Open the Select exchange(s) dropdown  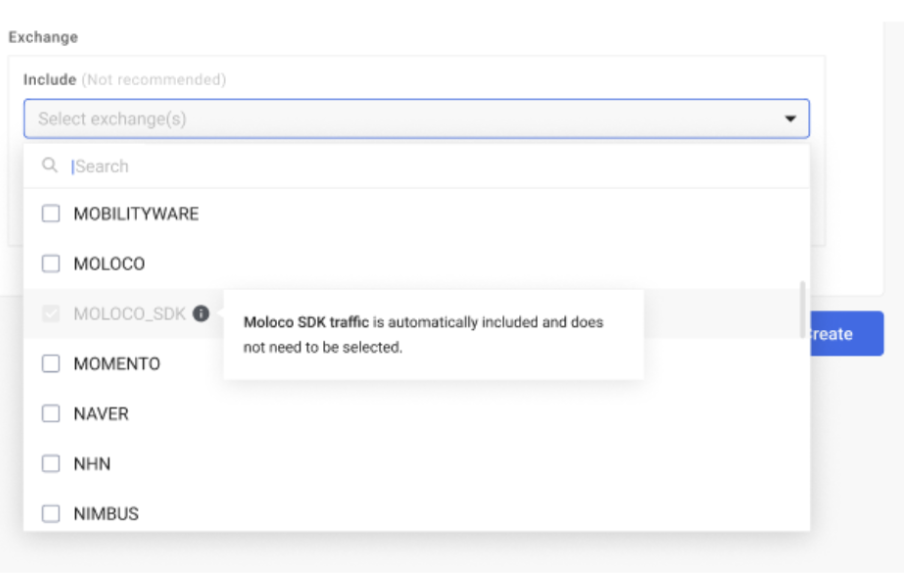[416, 119]
